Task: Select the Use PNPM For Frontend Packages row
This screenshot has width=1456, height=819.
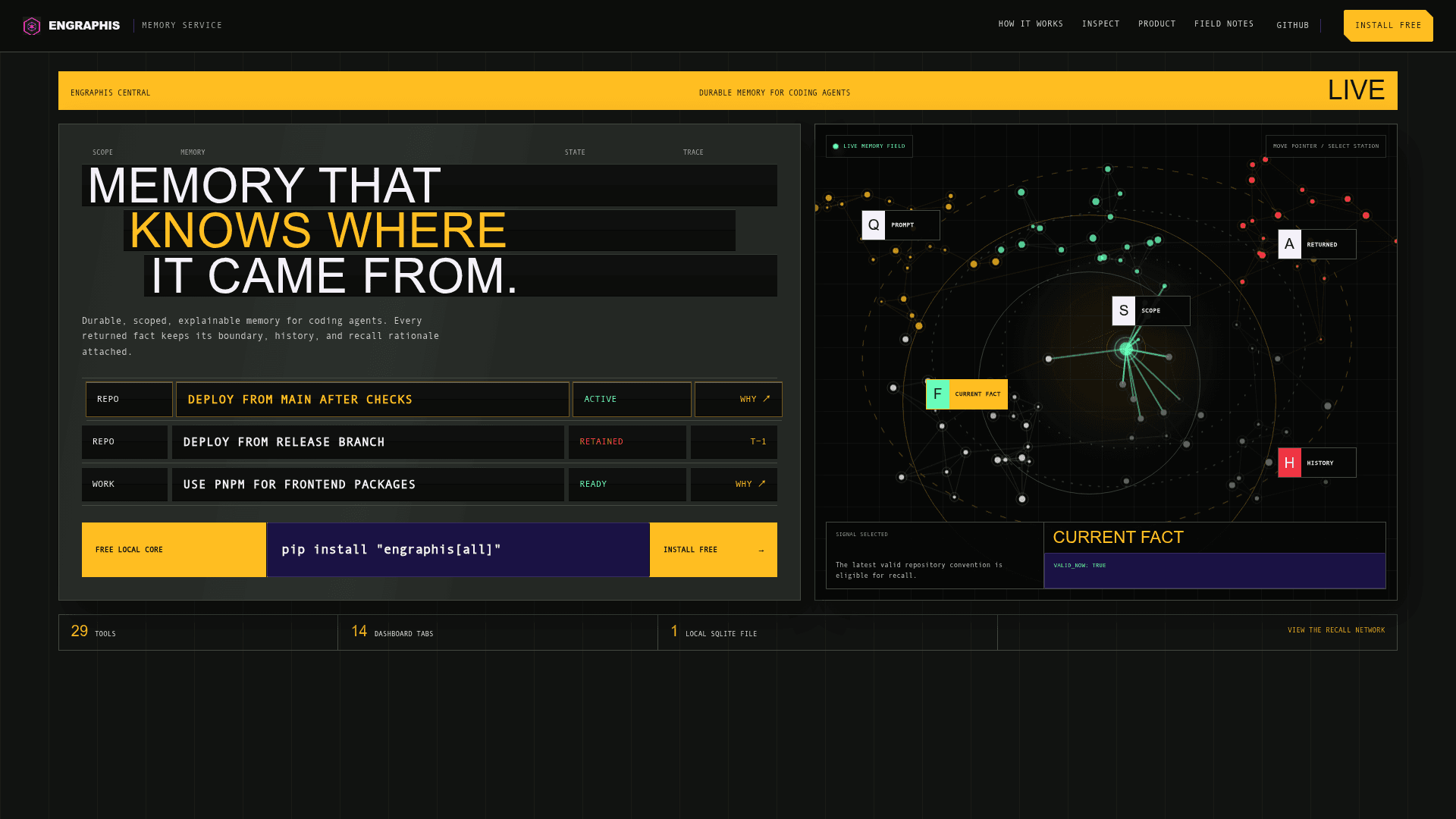Action: [x=429, y=485]
